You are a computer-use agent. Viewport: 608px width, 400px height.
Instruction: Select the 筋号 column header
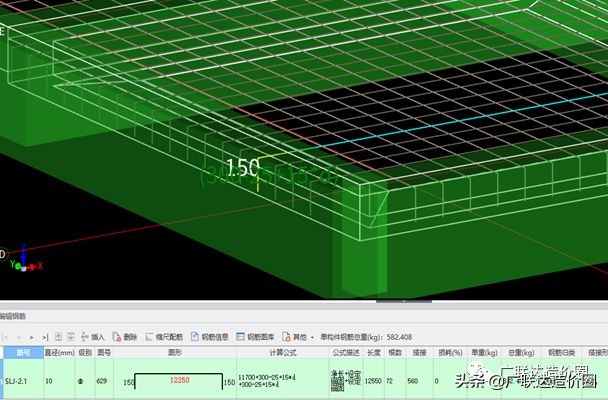(23, 353)
